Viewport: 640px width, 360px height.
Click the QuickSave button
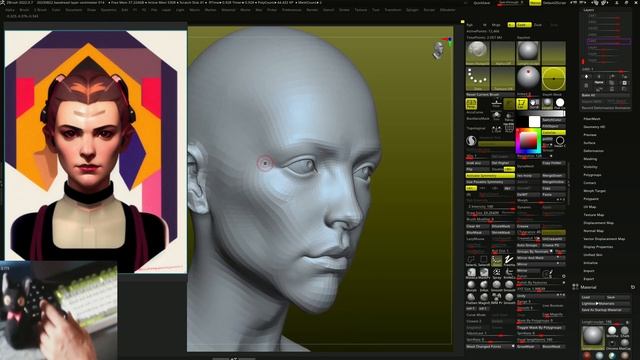(x=482, y=3)
